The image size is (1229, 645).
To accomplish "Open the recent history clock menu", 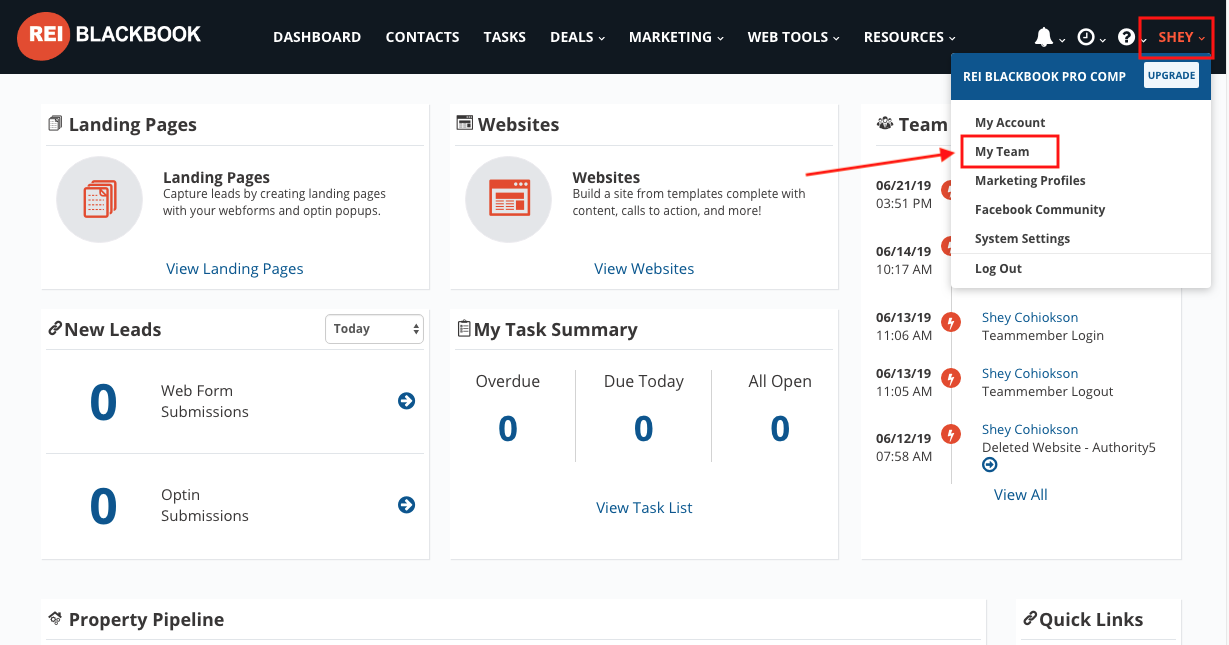I will 1086,37.
